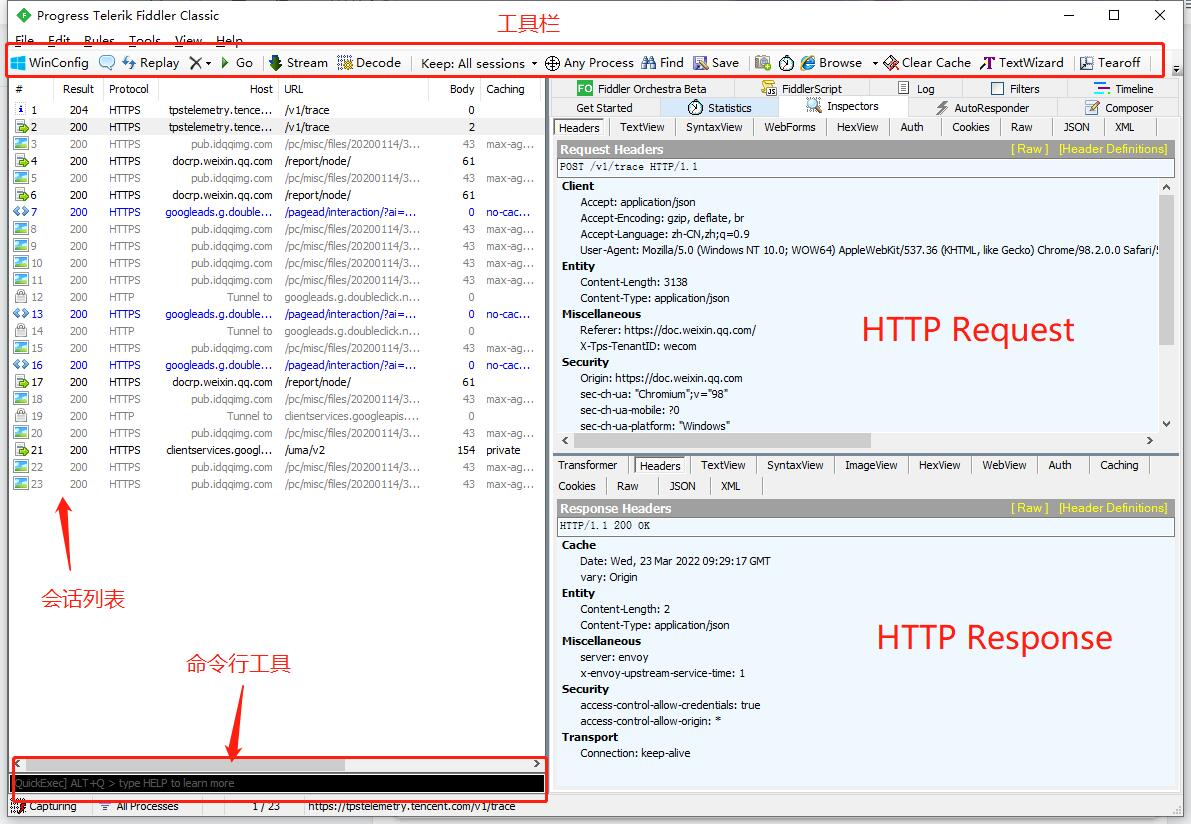Click Referer header line in request
Viewport: 1191px width, 824px height.
[x=668, y=330]
